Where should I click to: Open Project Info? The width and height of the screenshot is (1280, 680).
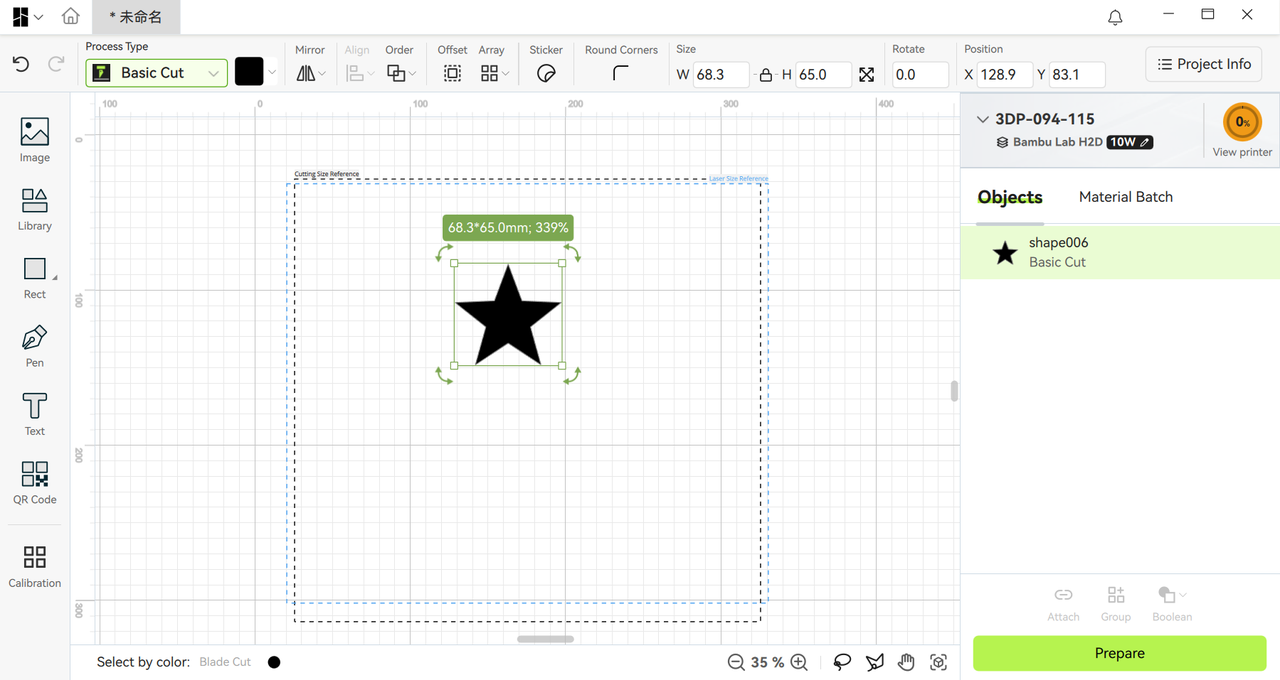pos(1204,64)
